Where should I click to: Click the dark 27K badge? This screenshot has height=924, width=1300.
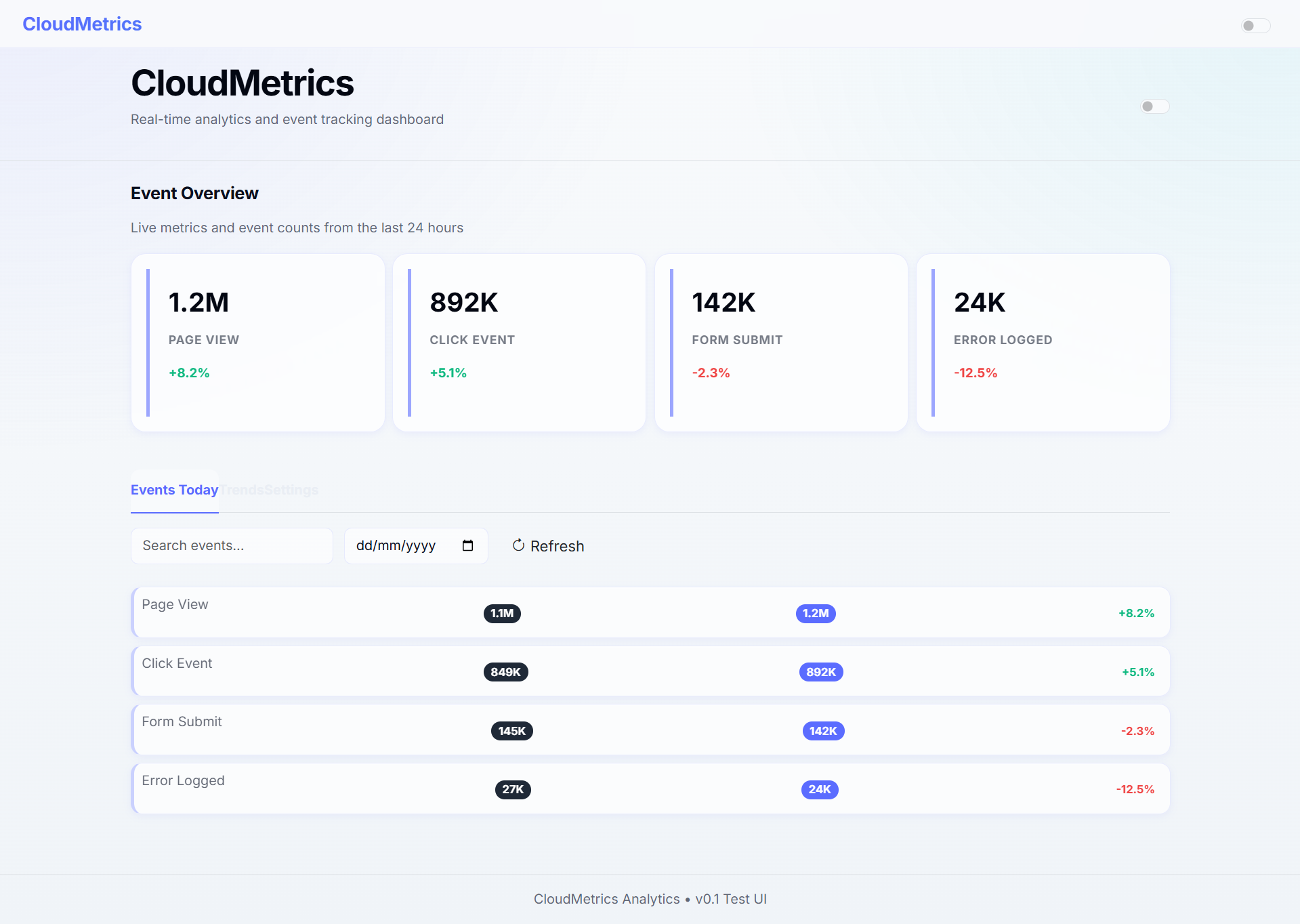click(x=513, y=789)
